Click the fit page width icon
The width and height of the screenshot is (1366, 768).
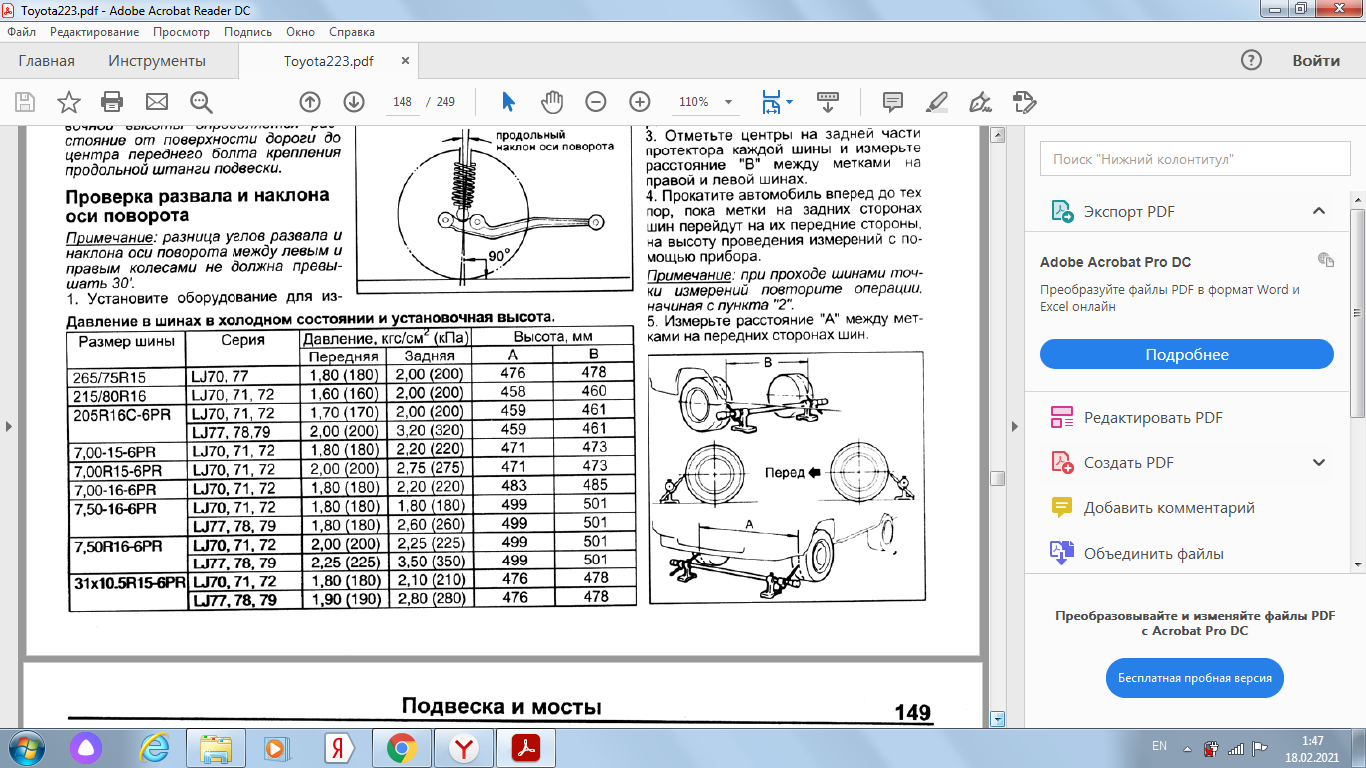[x=771, y=102]
